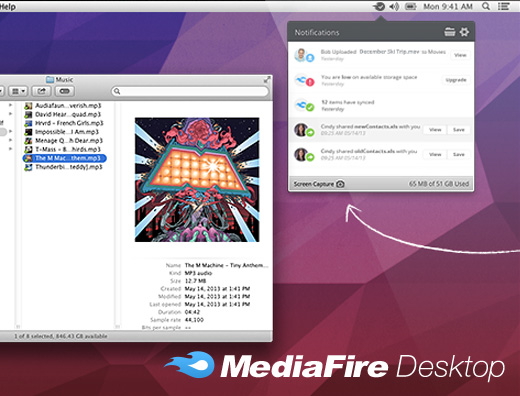
Task: Start a Screen Capture
Action: tap(319, 184)
